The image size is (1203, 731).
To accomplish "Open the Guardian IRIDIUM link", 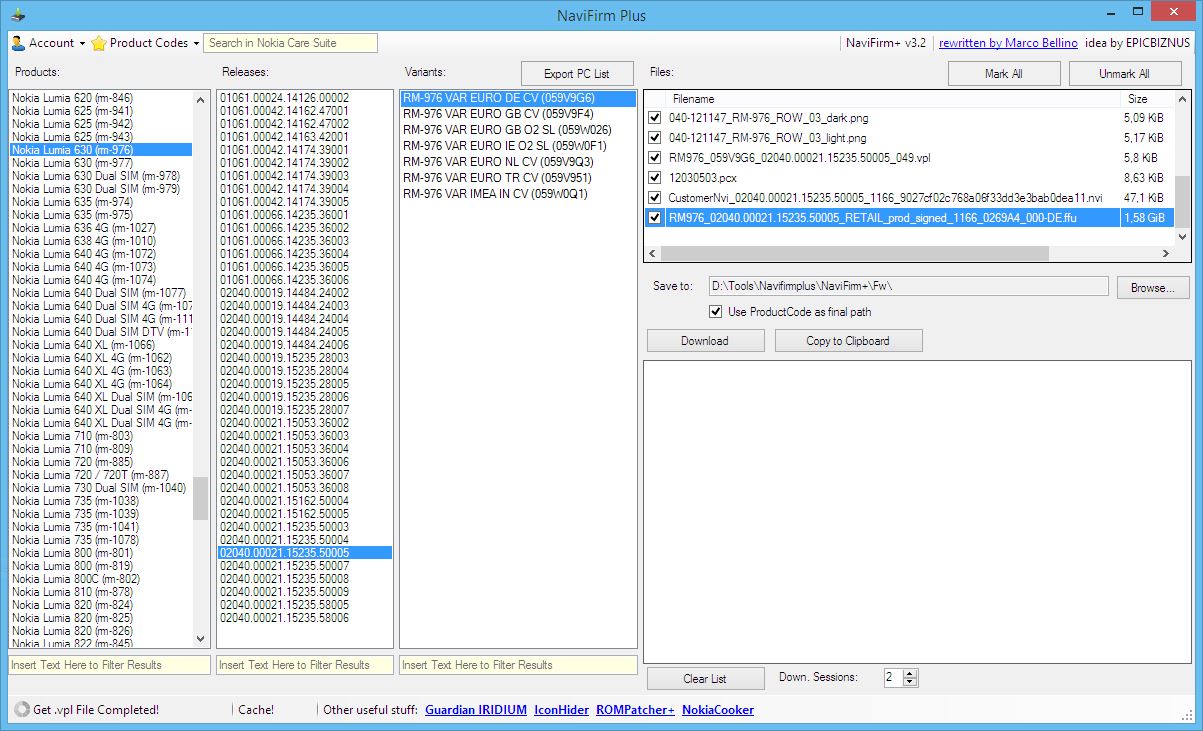I will click(x=476, y=710).
